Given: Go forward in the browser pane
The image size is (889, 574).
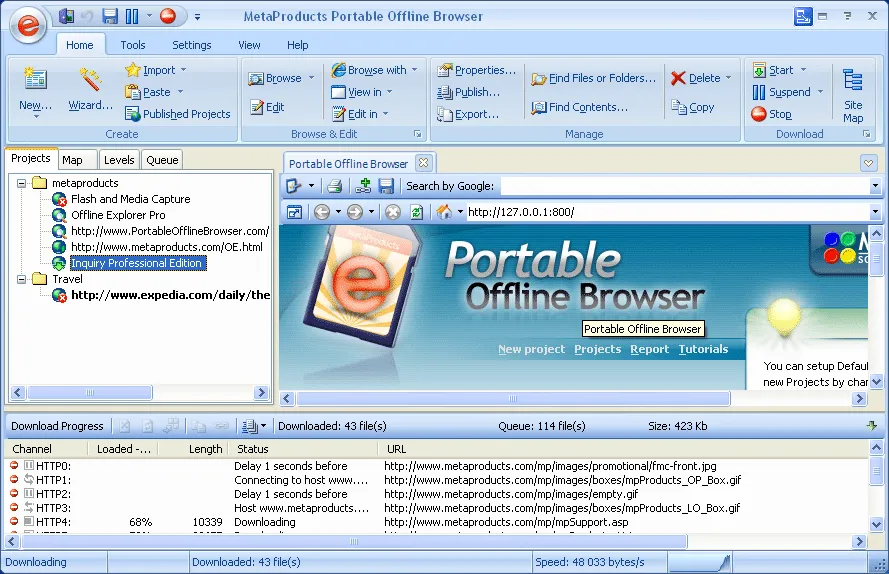Looking at the screenshot, I should tap(355, 212).
